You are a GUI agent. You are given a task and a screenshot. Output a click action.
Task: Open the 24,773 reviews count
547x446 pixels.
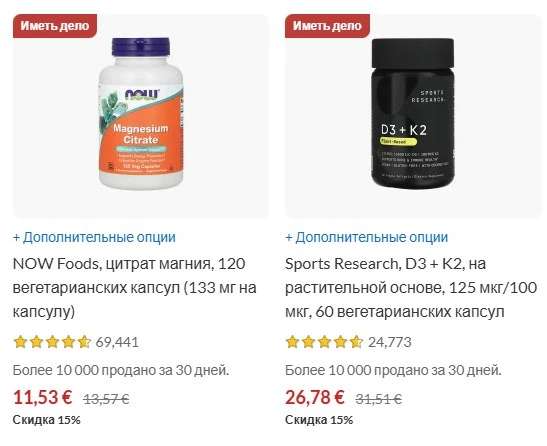coord(390,342)
